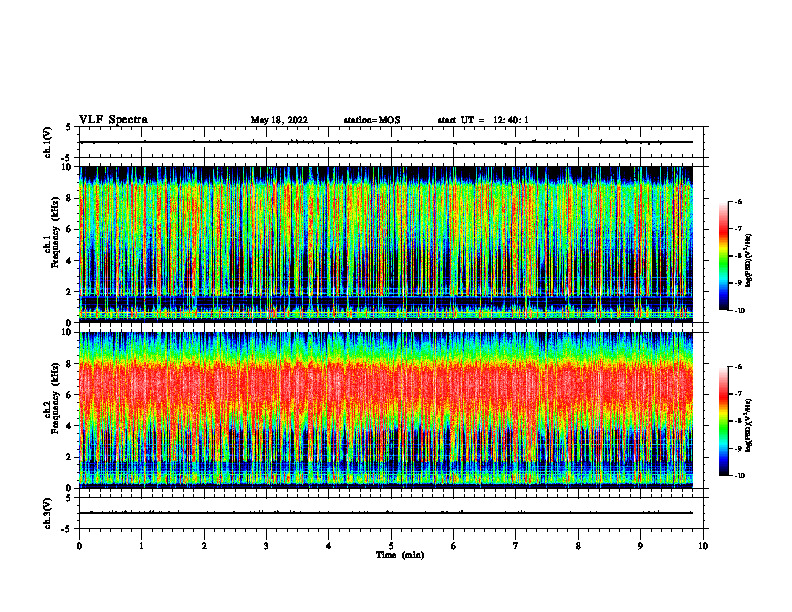The image size is (792, 612).
Task: Click the "5" tick on ch.3(V) axis
Action: point(69,497)
